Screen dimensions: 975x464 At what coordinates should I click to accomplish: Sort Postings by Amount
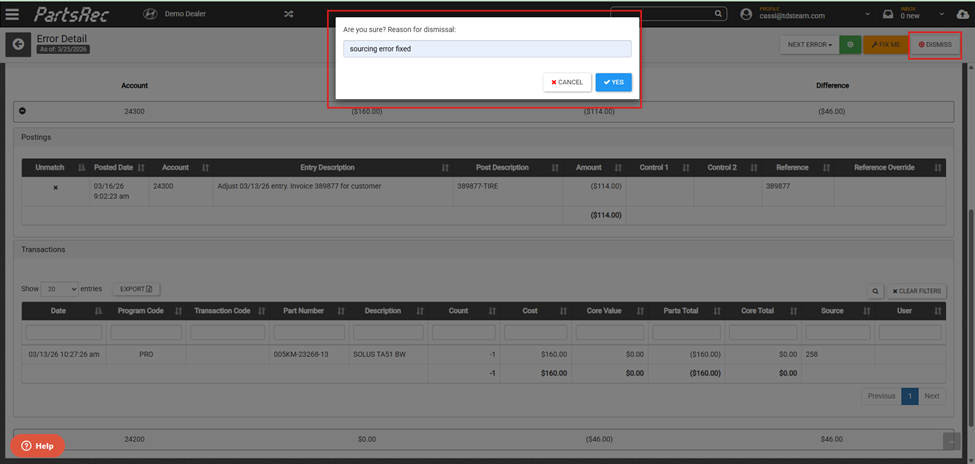[x=594, y=167]
